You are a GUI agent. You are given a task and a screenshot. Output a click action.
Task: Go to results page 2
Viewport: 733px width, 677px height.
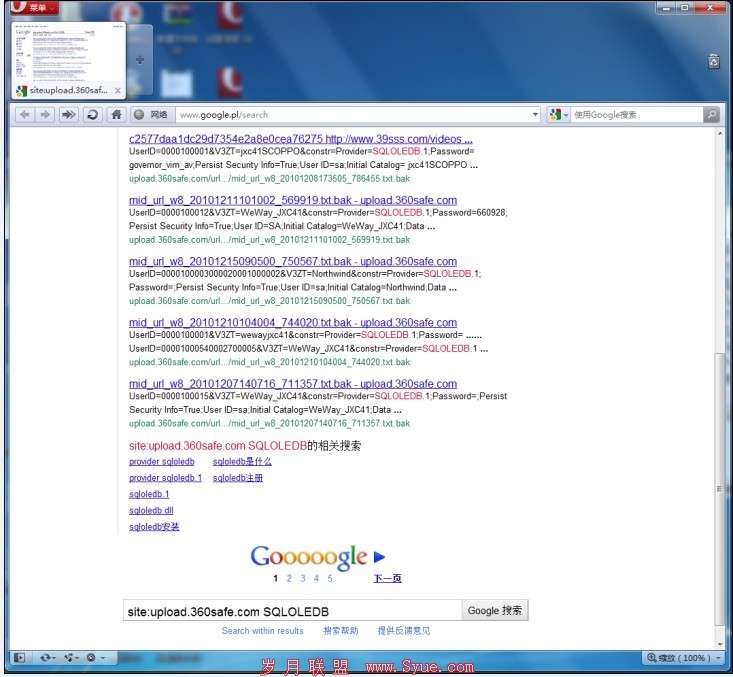(289, 578)
